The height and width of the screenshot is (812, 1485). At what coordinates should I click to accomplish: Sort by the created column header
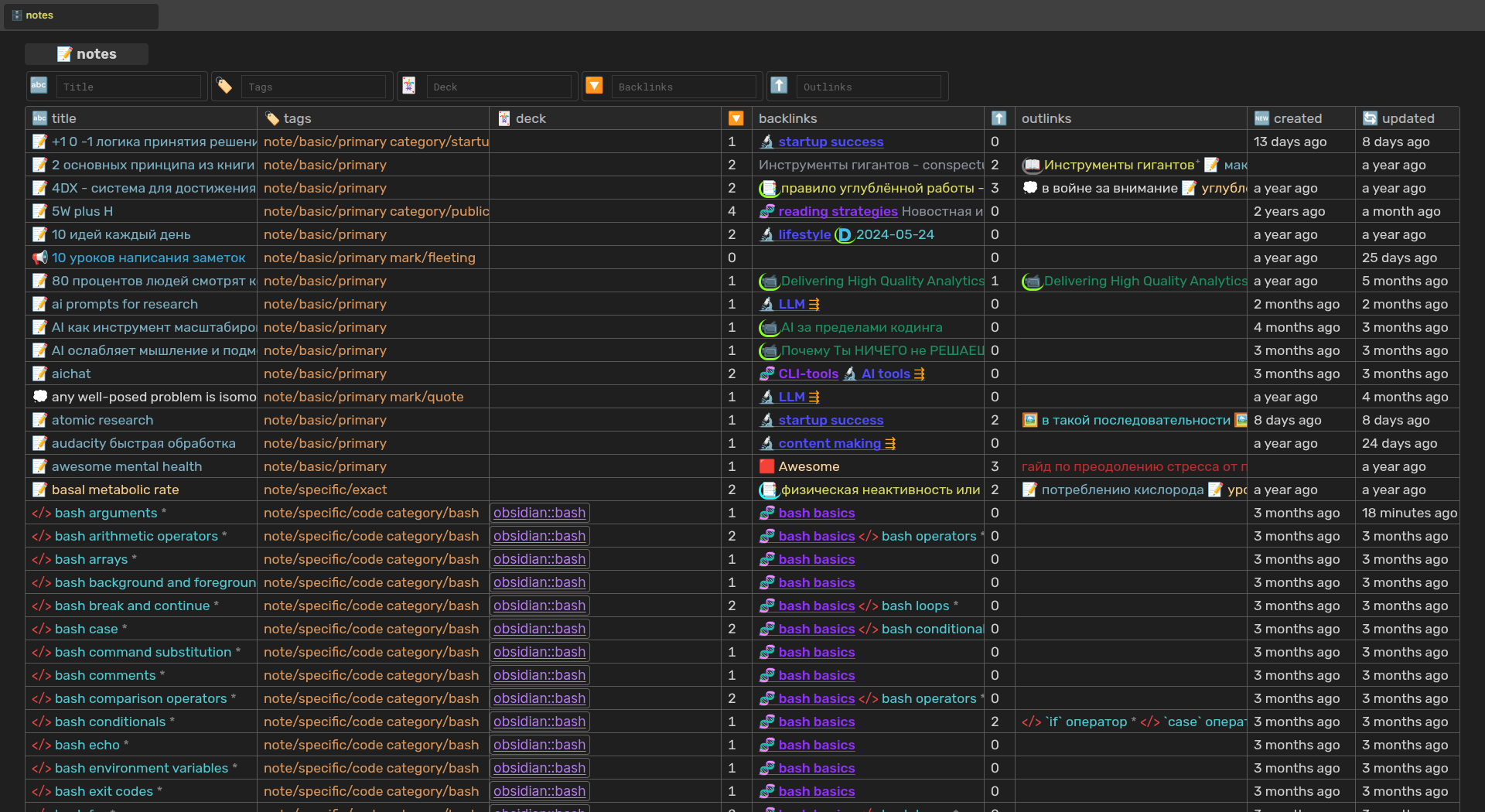pos(1297,118)
